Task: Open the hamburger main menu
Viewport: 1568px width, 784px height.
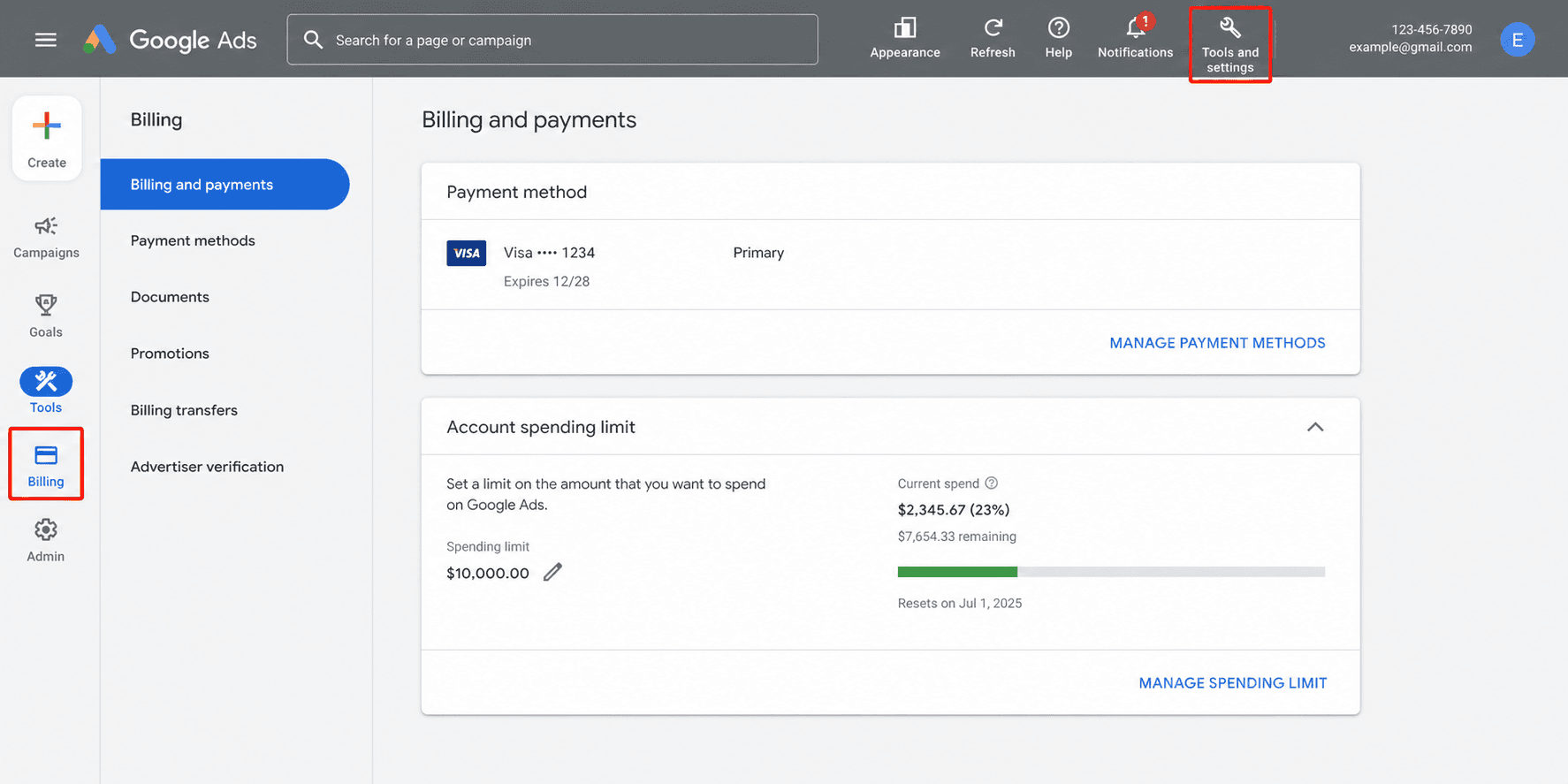Action: click(46, 40)
